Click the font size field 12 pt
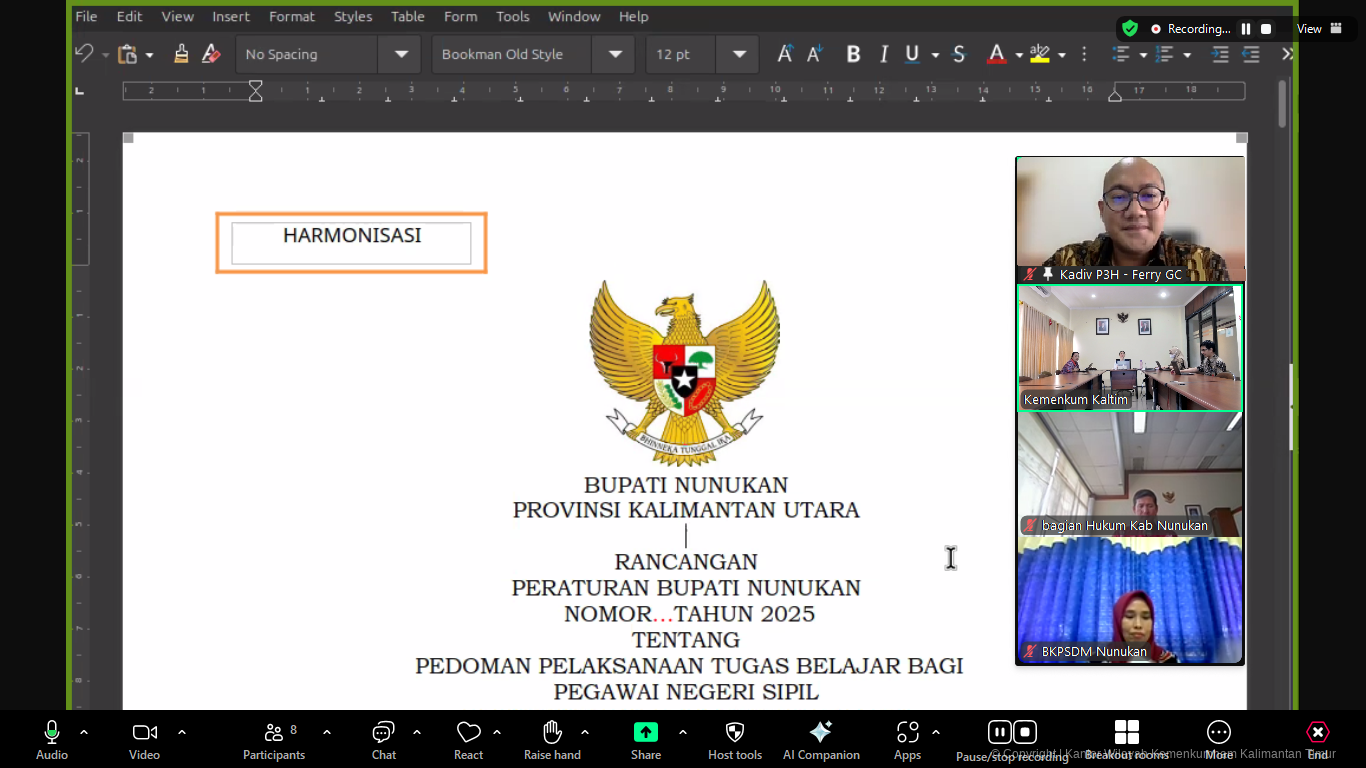The height and width of the screenshot is (768, 1366). pos(682,54)
